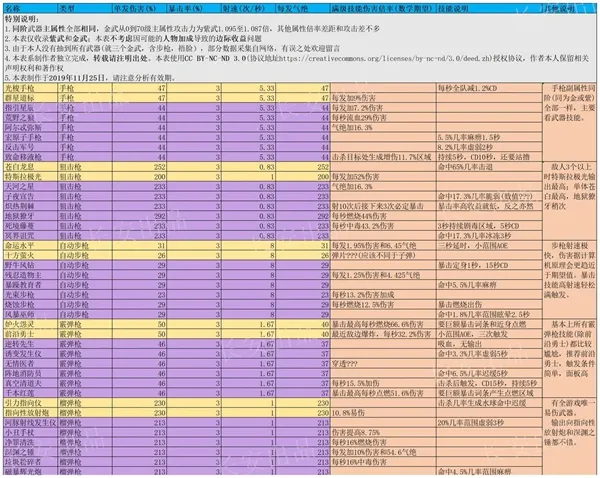The image size is (600, 478).
Task: Select the 群星道标 name cell
Action: click(x=30, y=98)
